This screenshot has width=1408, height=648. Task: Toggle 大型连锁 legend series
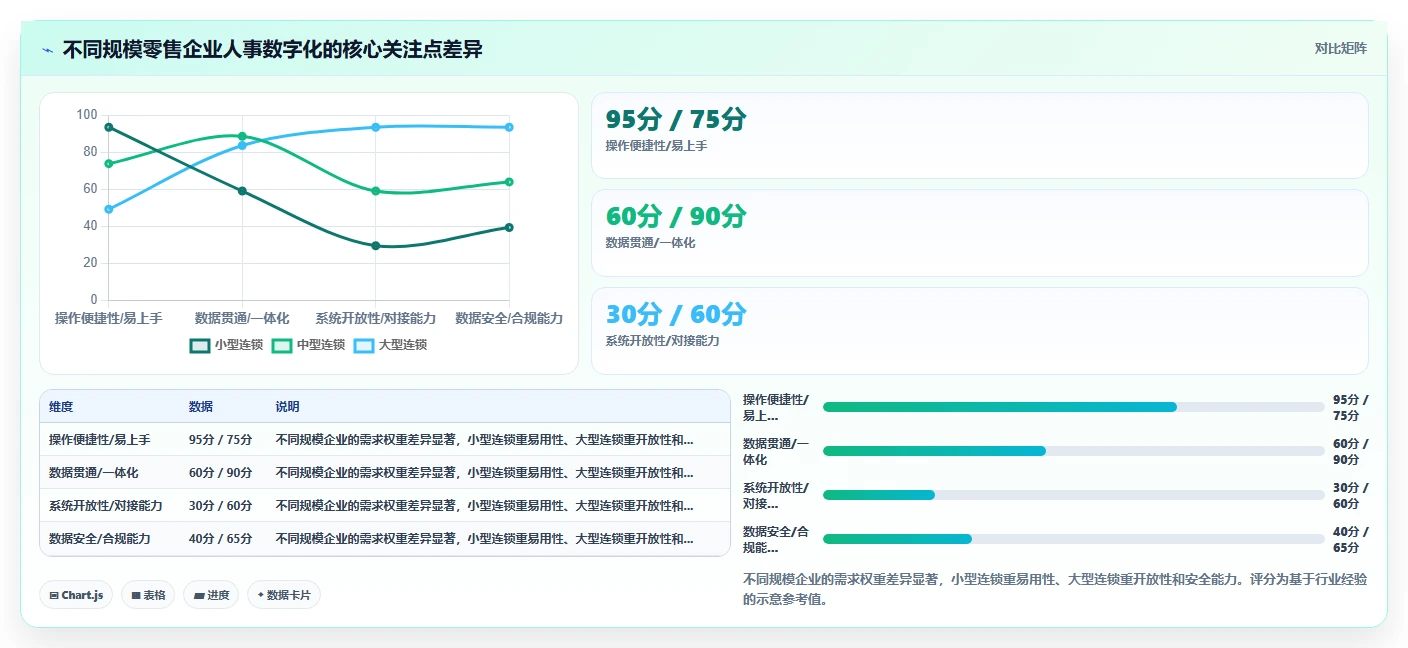tap(390, 345)
